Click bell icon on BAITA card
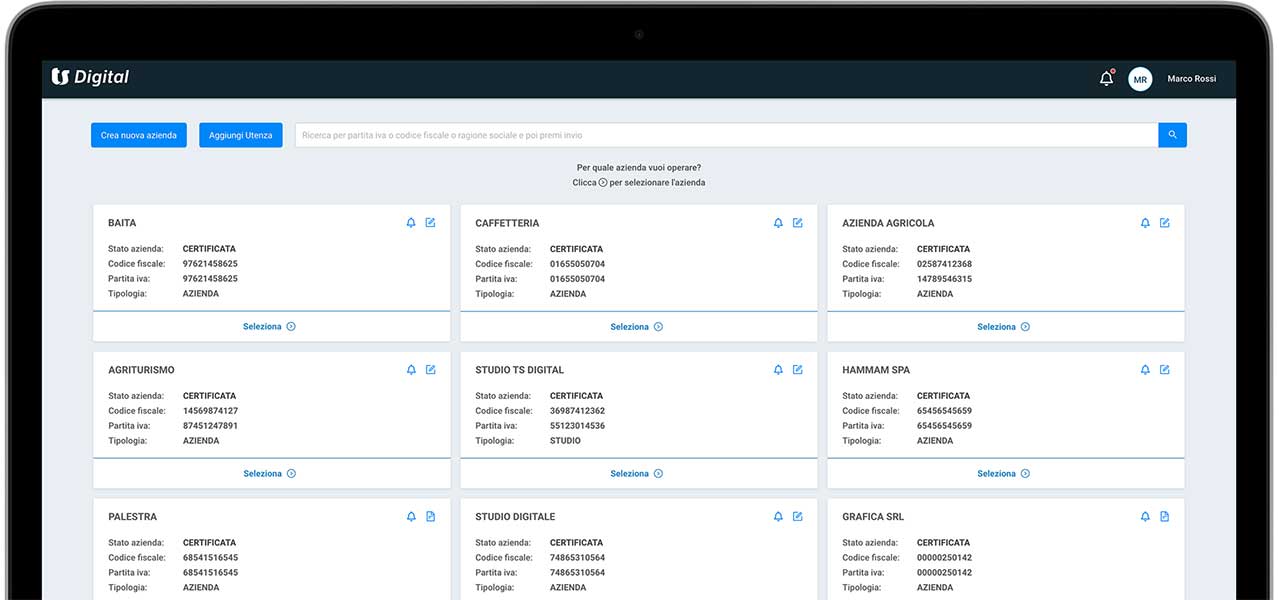 pos(411,223)
